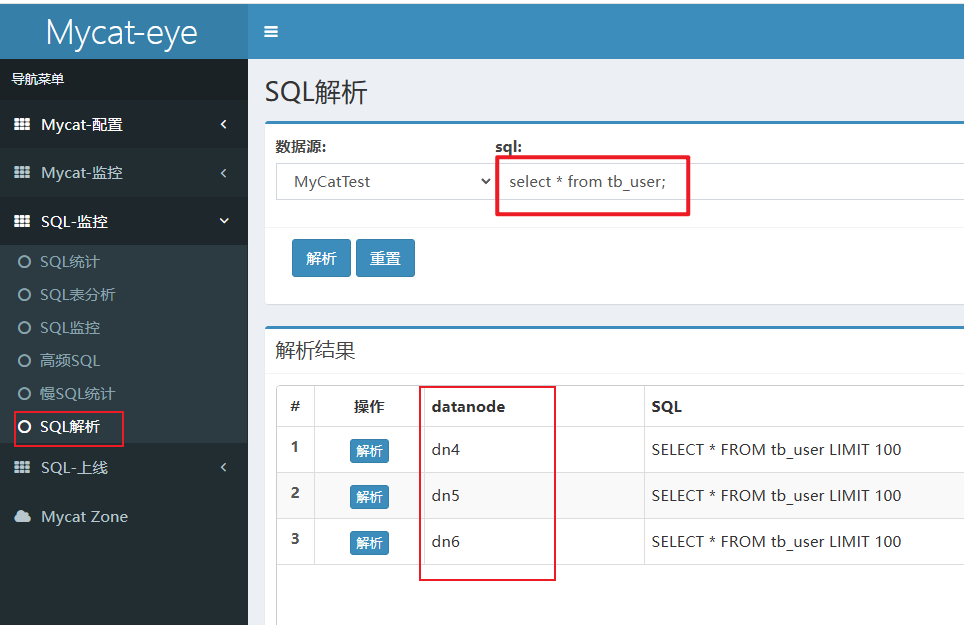Open the 慢SQL统计 menu item

[77, 394]
